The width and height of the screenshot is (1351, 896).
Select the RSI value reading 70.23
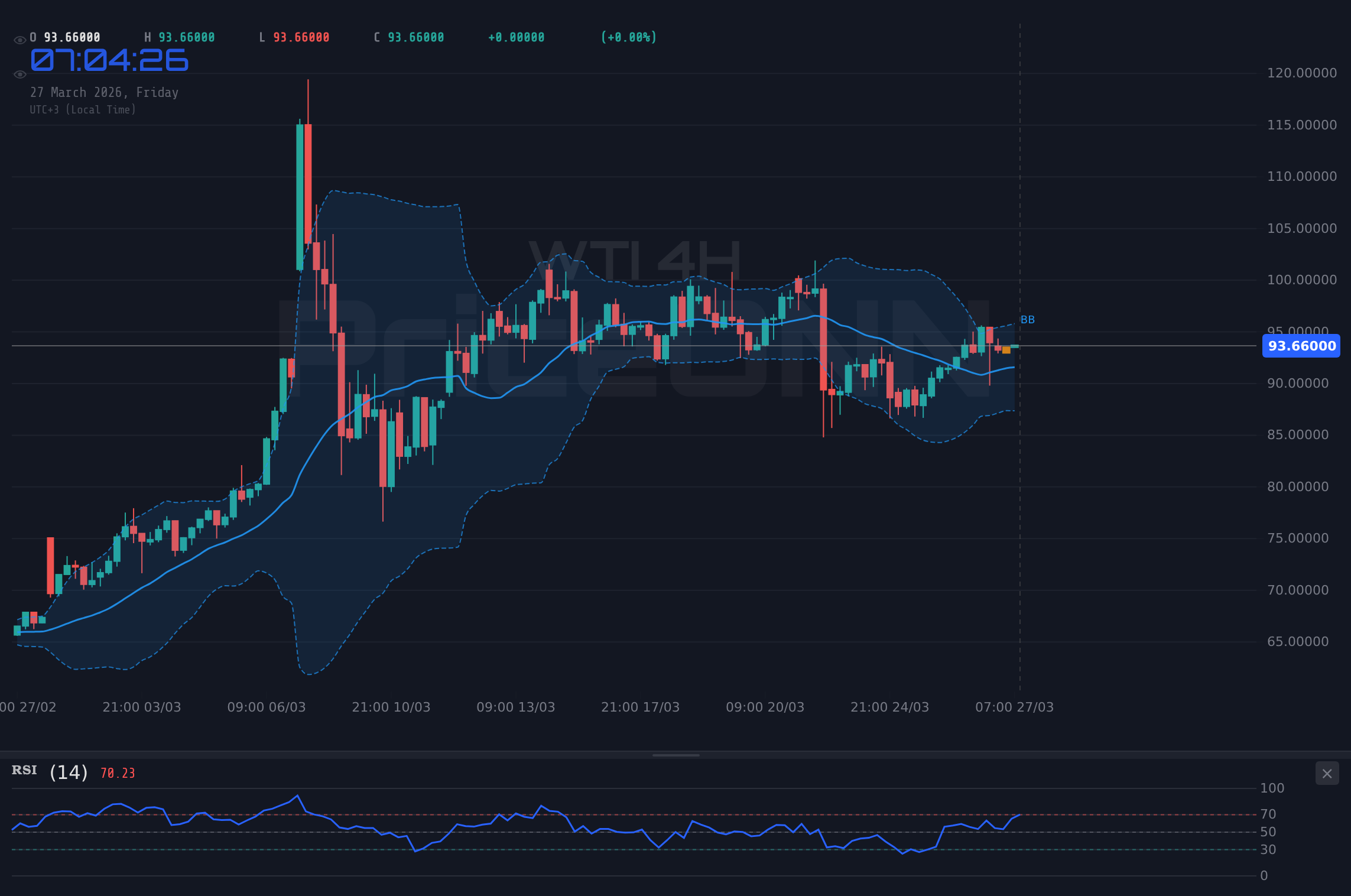point(117,772)
